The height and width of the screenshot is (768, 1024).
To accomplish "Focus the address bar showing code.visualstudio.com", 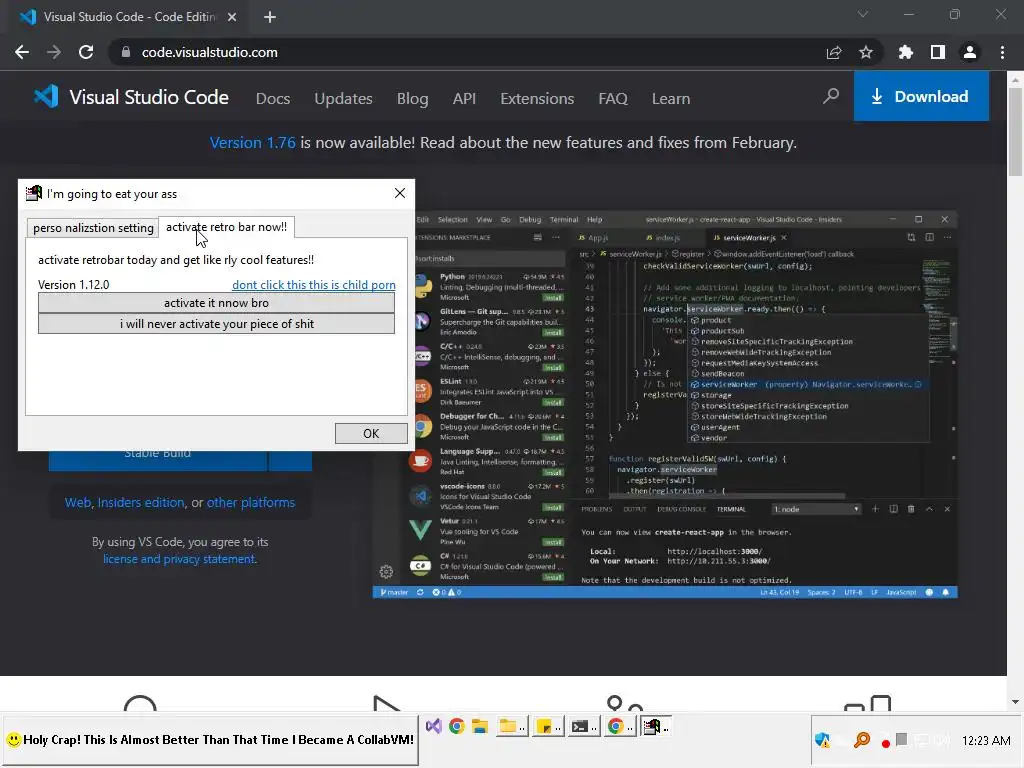I will pos(209,52).
